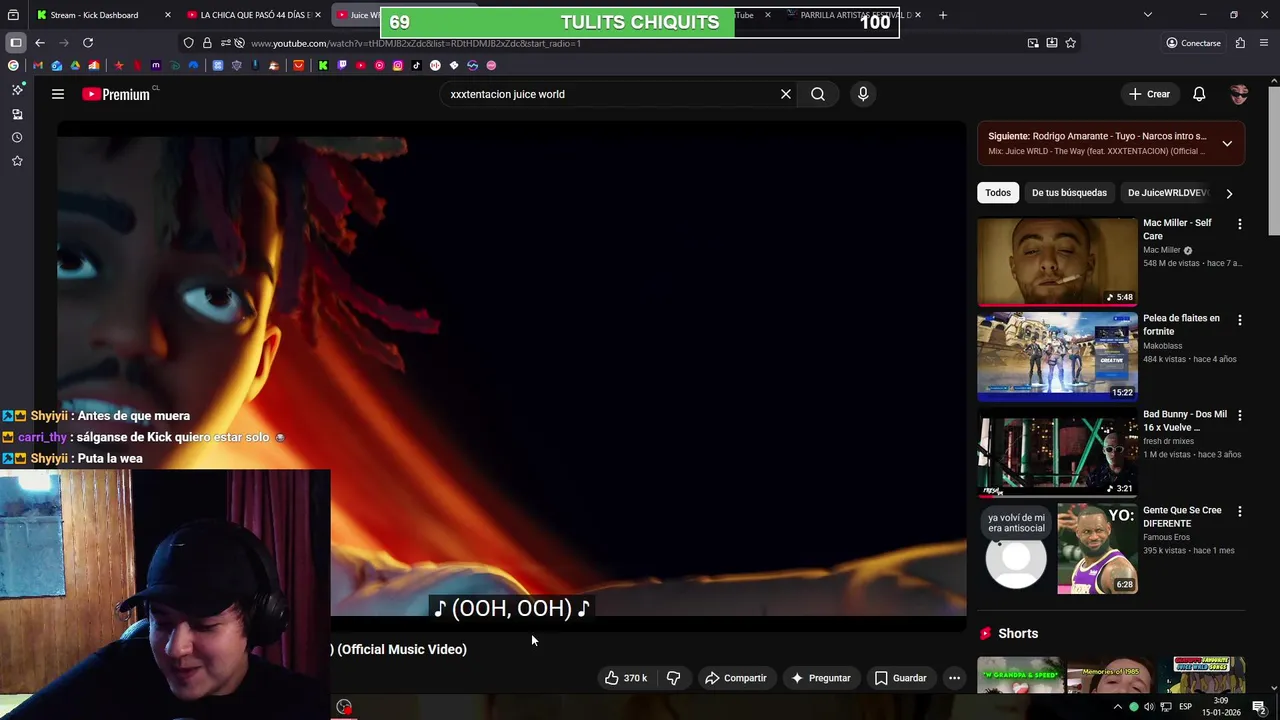This screenshot has height=720, width=1280.
Task: Go to YouTube Premium home logo
Action: pos(116,94)
